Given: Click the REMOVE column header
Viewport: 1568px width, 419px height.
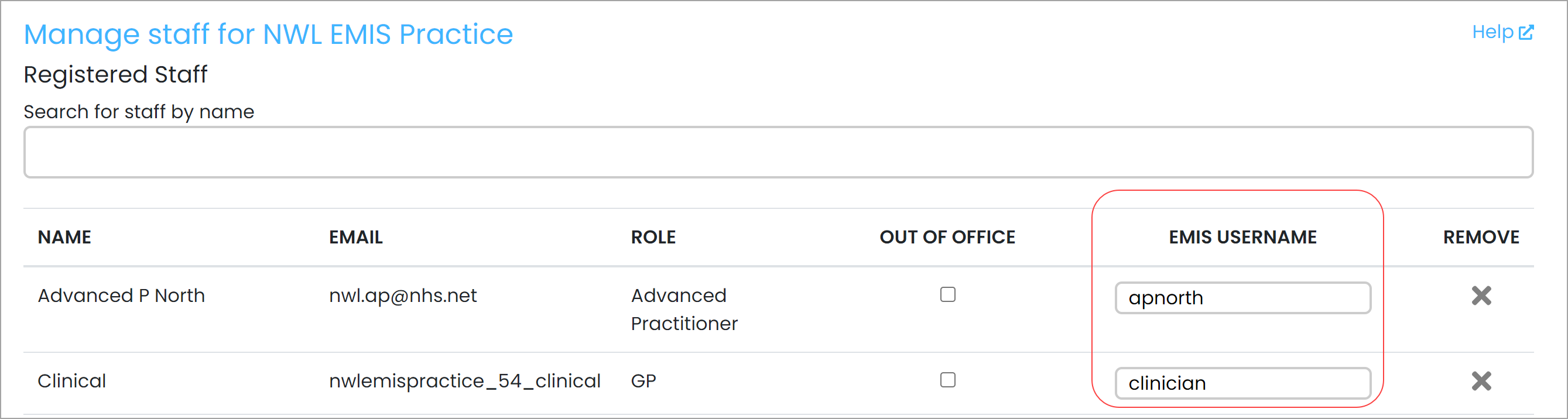Looking at the screenshot, I should click(1481, 237).
